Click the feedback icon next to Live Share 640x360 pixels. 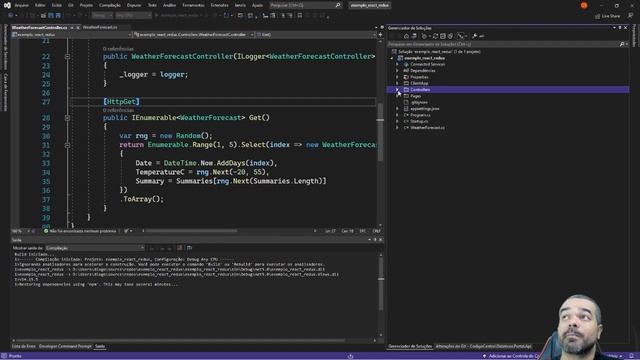(631, 16)
